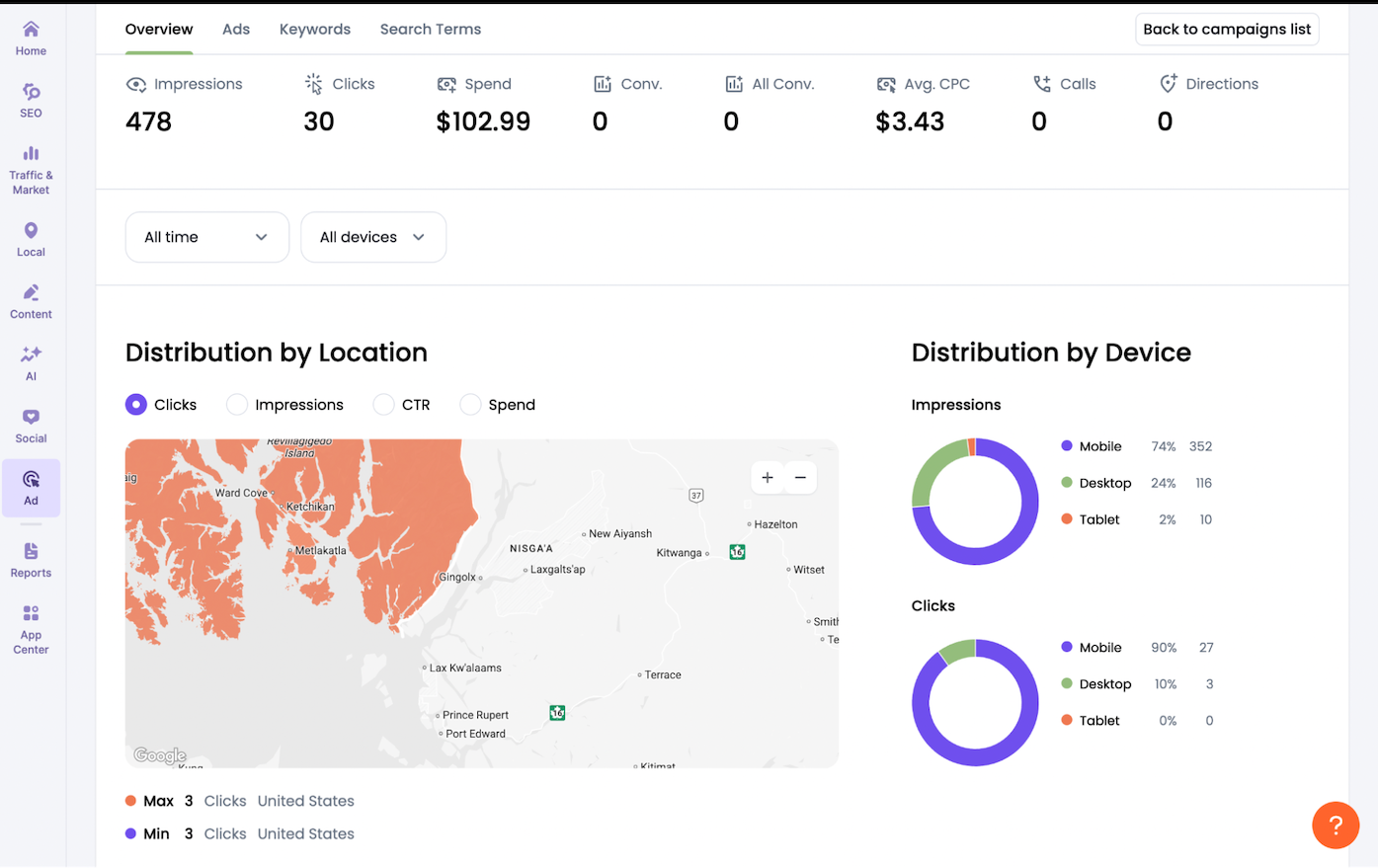Open the Search Terms tab
This screenshot has width=1378, height=868.
click(430, 29)
